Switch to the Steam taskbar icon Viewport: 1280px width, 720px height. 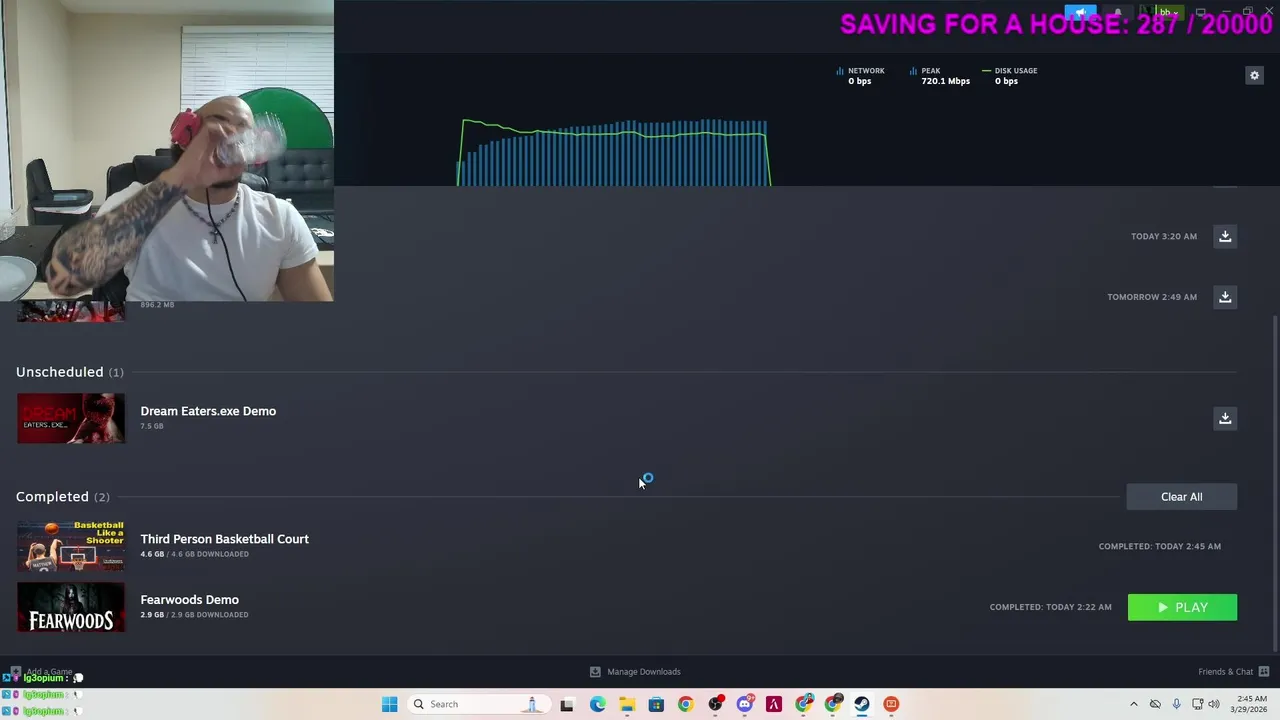pos(861,704)
